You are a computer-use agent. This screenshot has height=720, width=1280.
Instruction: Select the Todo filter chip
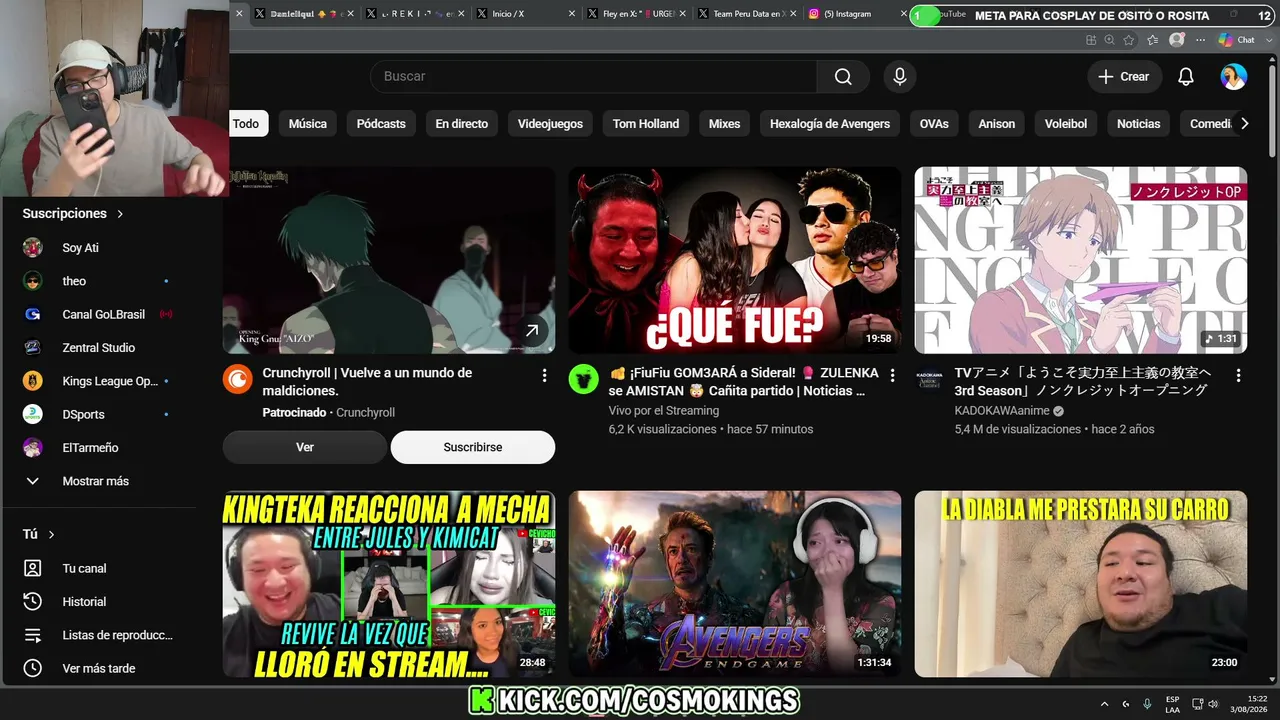tap(246, 124)
